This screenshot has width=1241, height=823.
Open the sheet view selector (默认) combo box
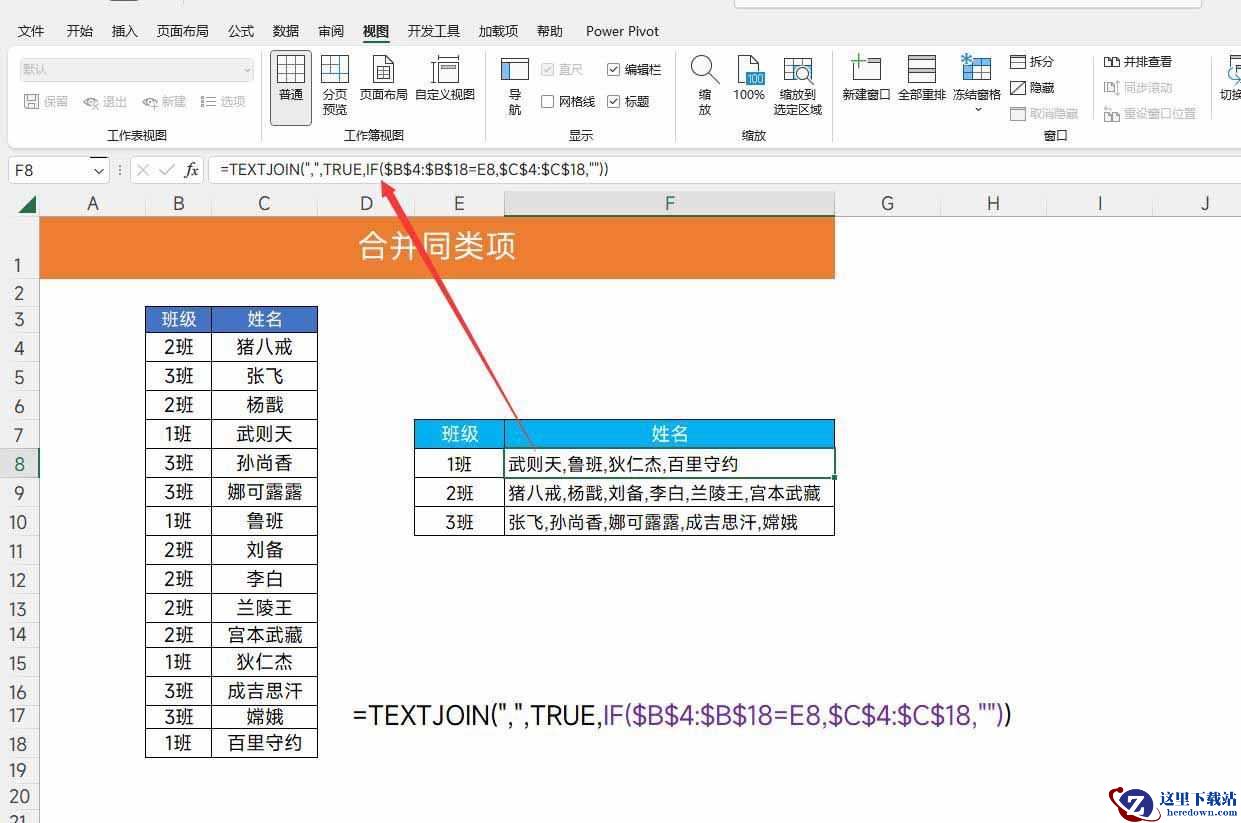point(136,69)
